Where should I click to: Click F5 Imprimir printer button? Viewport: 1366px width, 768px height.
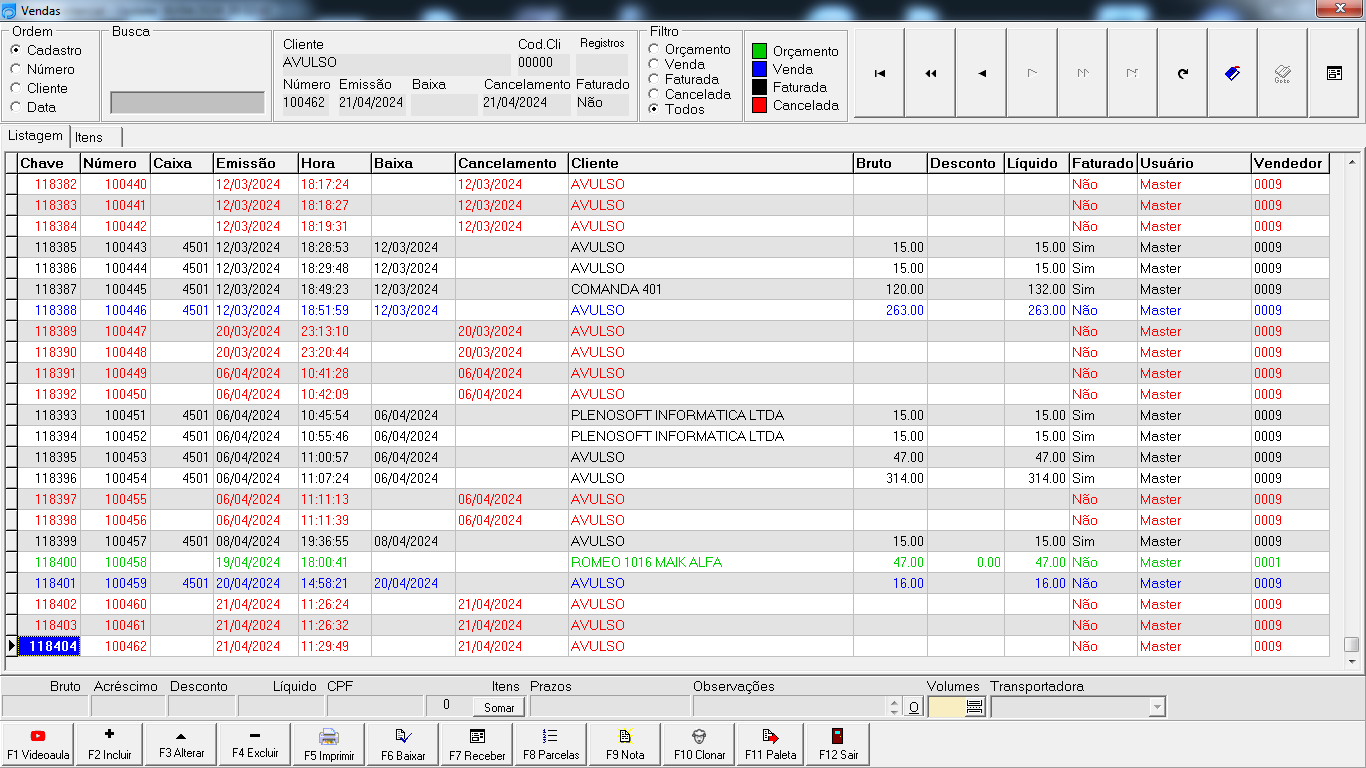pyautogui.click(x=329, y=744)
